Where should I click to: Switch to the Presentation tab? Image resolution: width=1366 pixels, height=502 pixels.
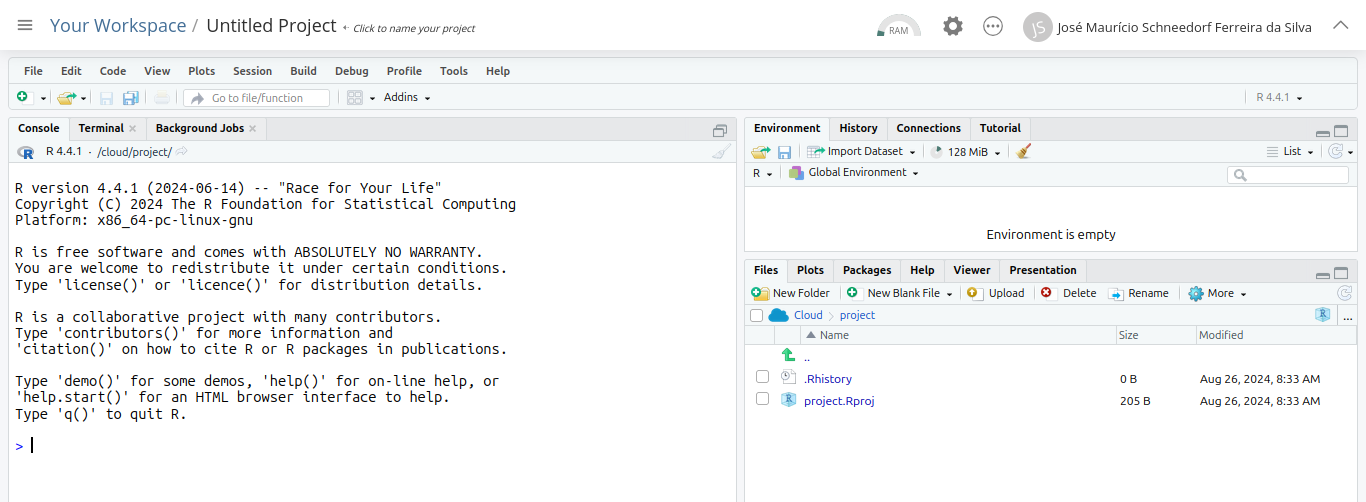tap(1043, 270)
